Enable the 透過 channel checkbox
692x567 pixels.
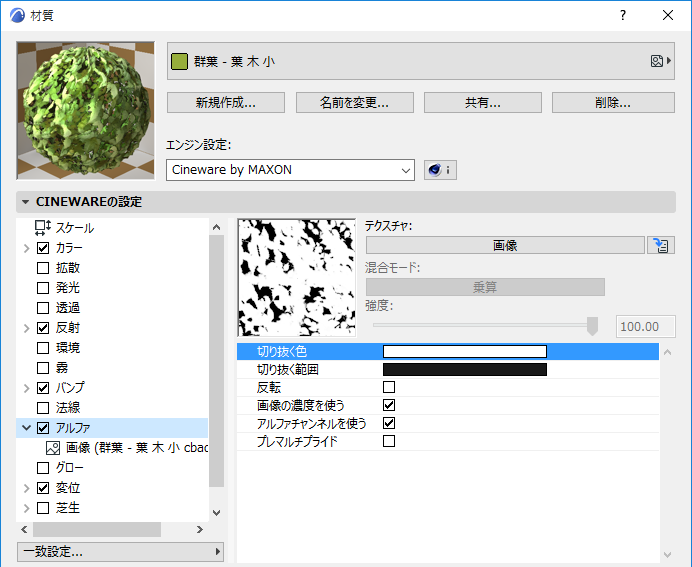coord(43,308)
